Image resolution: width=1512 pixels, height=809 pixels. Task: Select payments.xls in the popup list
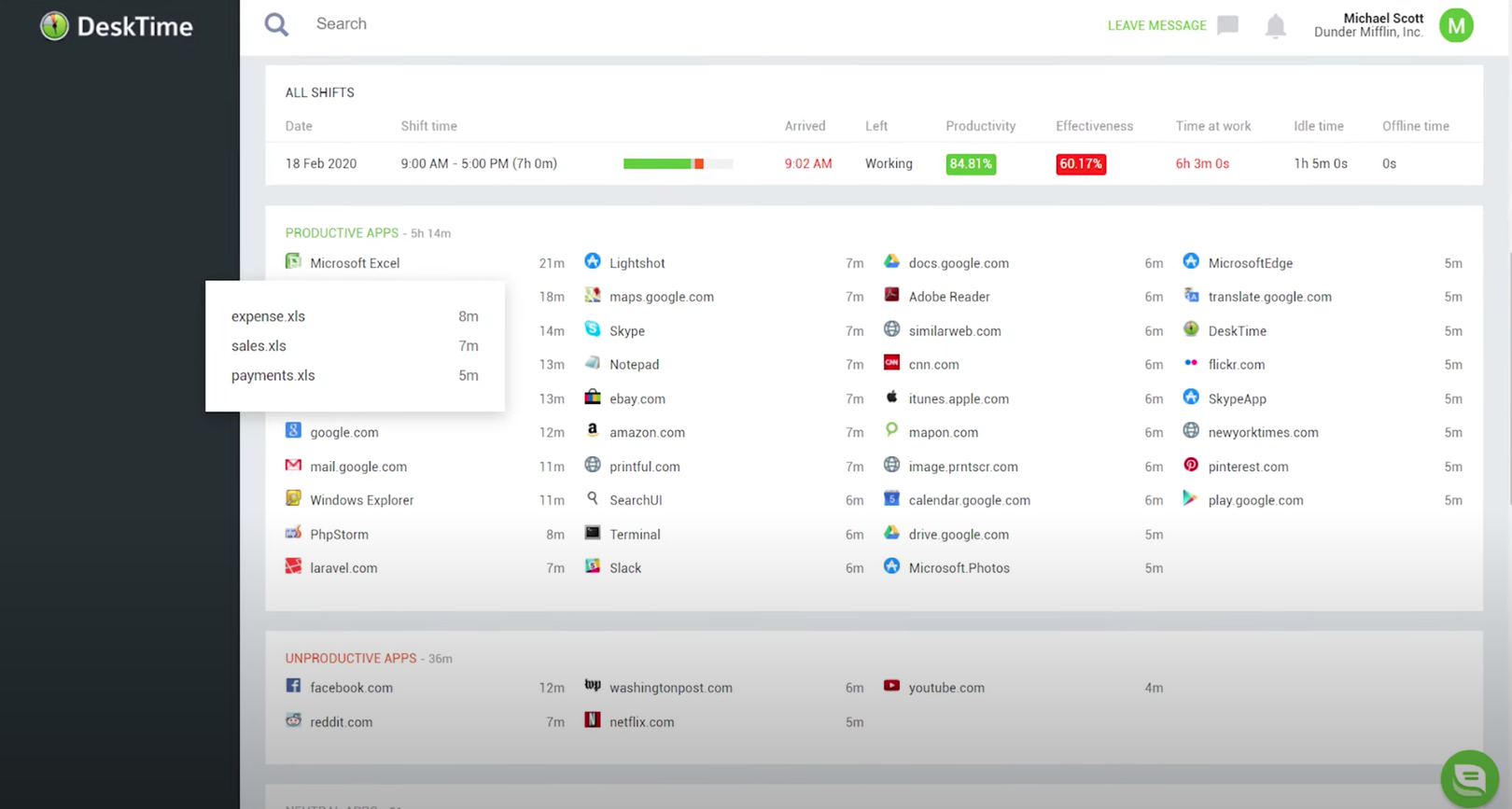point(355,375)
